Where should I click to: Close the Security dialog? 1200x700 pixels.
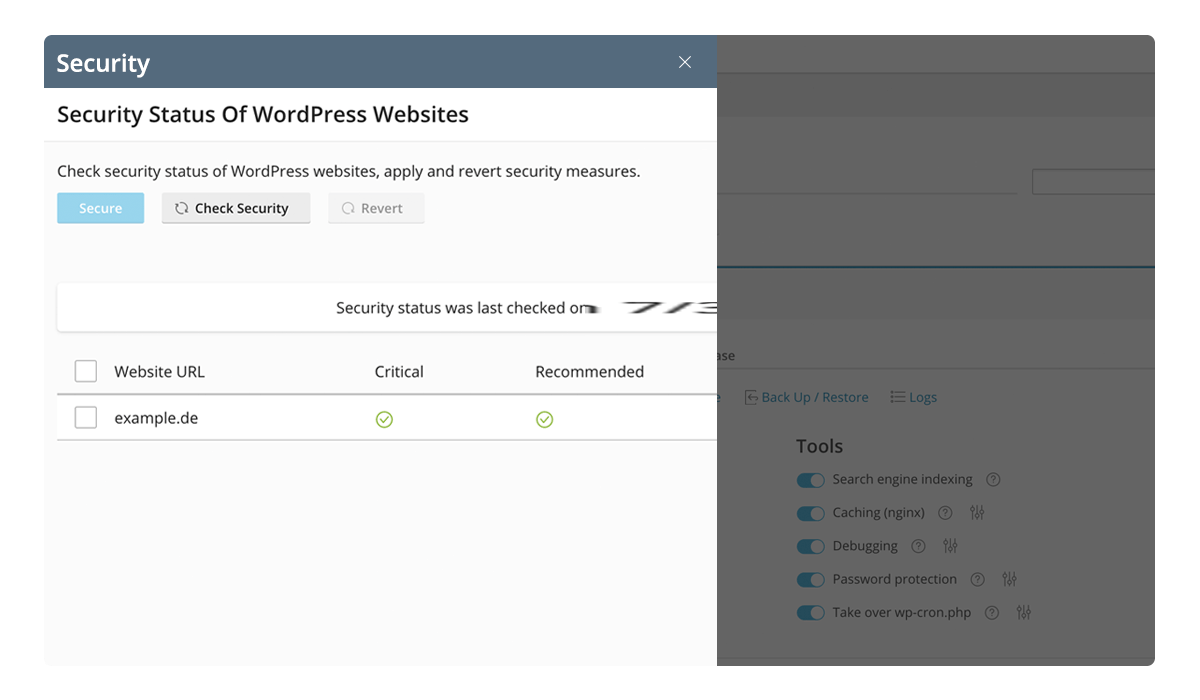point(684,62)
